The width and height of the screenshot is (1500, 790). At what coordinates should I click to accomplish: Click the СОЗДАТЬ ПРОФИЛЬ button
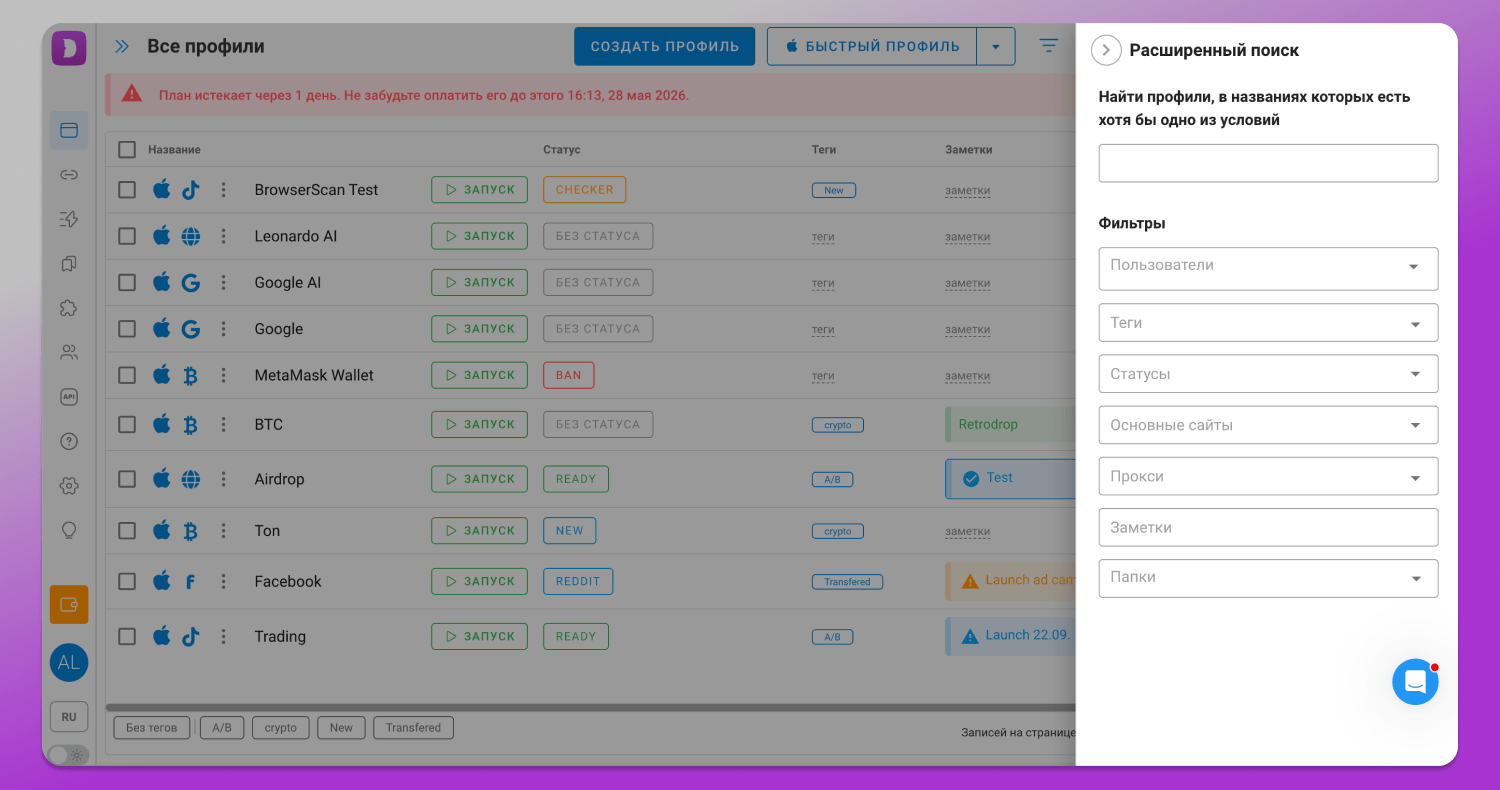click(664, 46)
